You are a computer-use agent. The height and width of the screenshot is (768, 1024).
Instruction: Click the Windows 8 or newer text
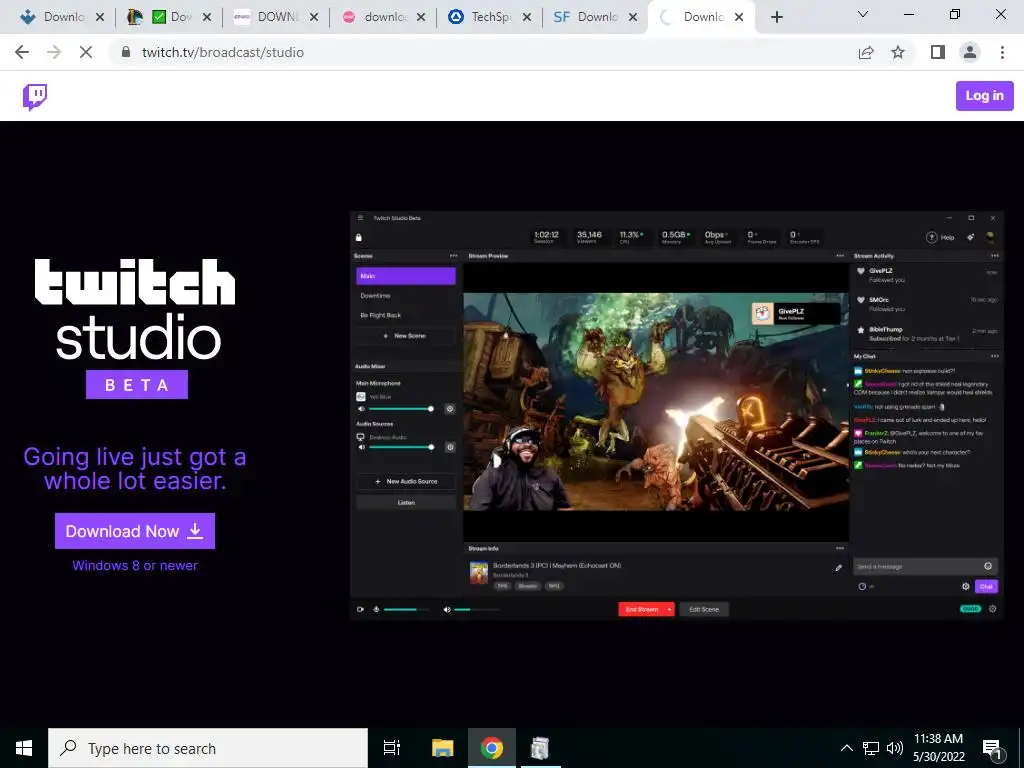[135, 566]
